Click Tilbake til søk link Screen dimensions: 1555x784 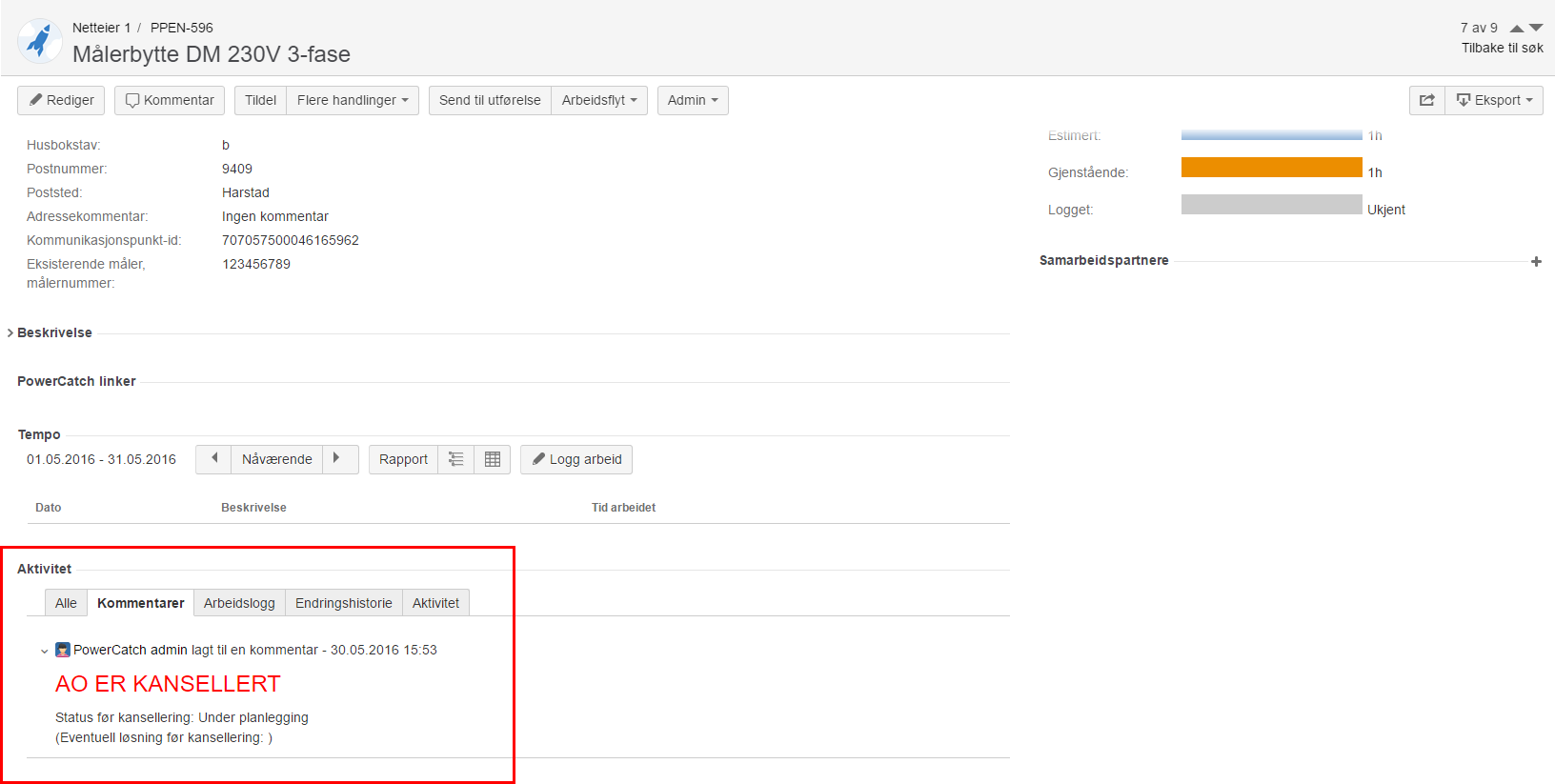(1502, 48)
